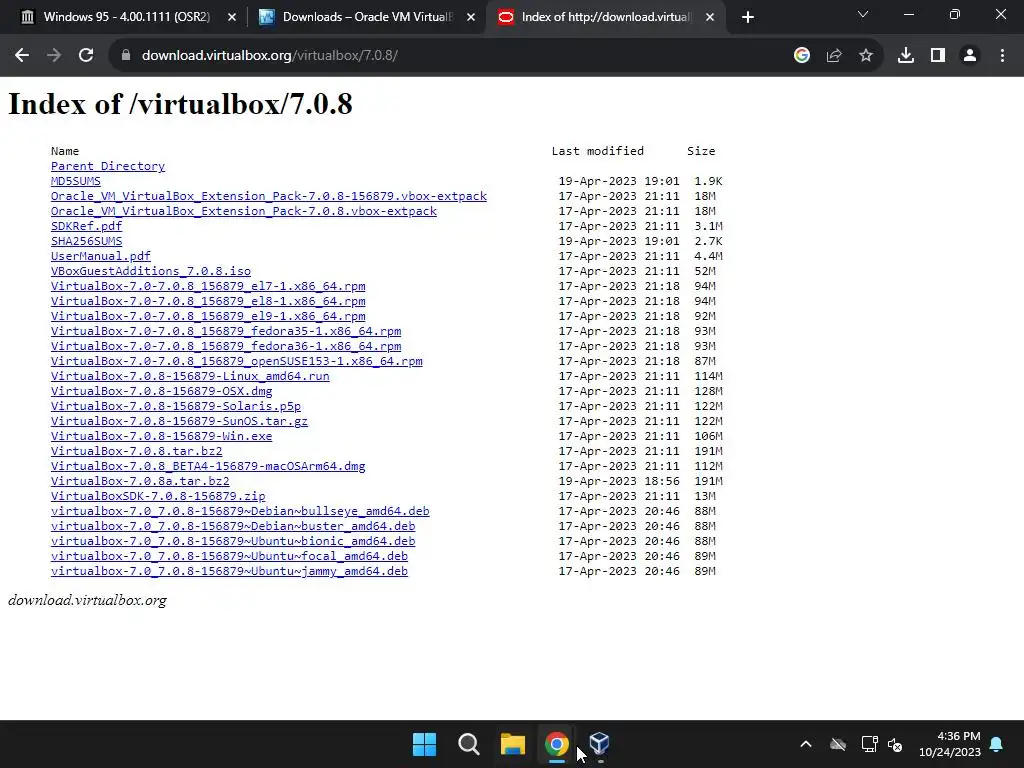Download the Linux_amd64.run installer
The image size is (1024, 768).
(x=190, y=376)
